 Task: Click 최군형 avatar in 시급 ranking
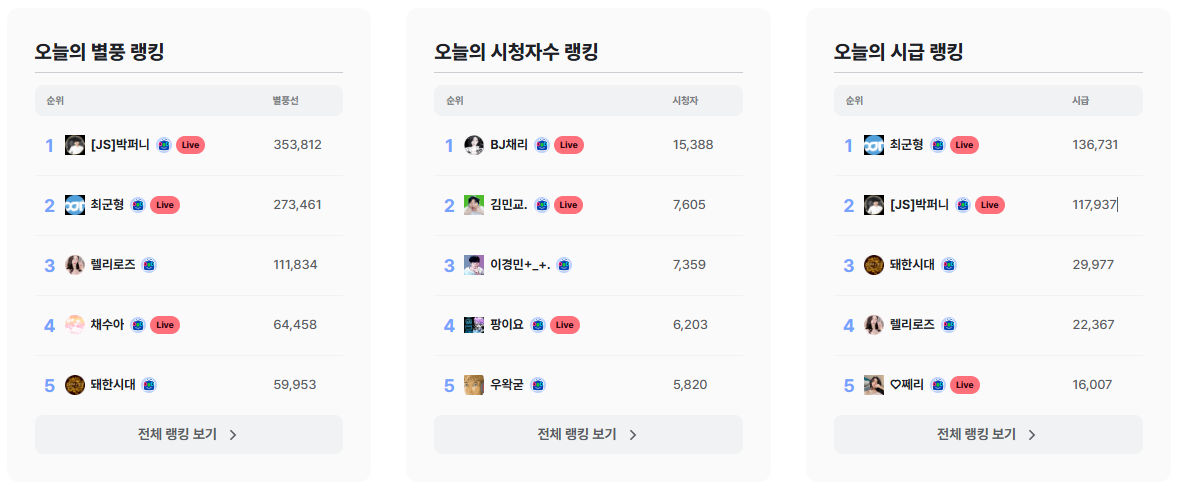[x=874, y=145]
